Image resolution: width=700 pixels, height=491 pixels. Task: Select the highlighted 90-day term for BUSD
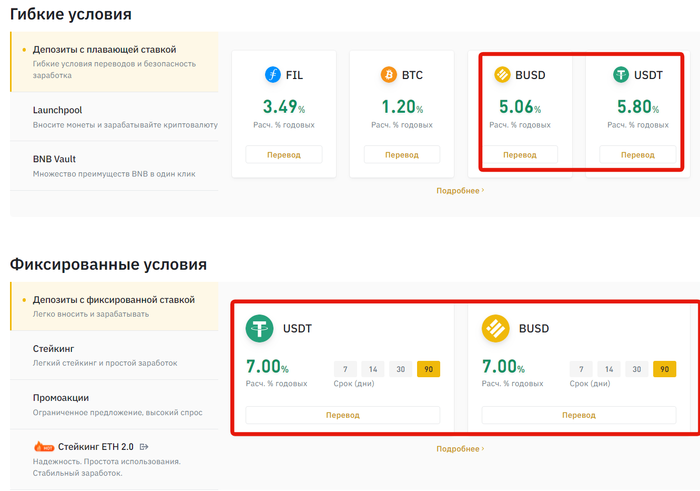click(x=664, y=369)
